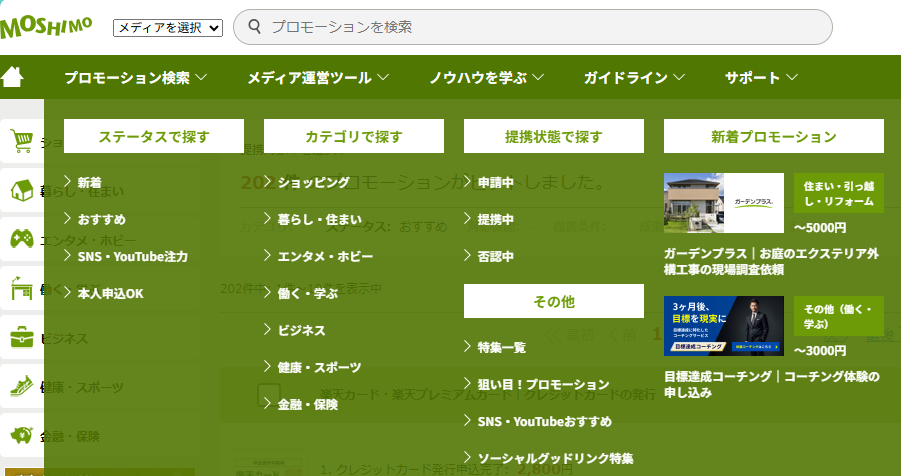Toggle the checkbox beside the Rakuten card promotion

point(268,395)
